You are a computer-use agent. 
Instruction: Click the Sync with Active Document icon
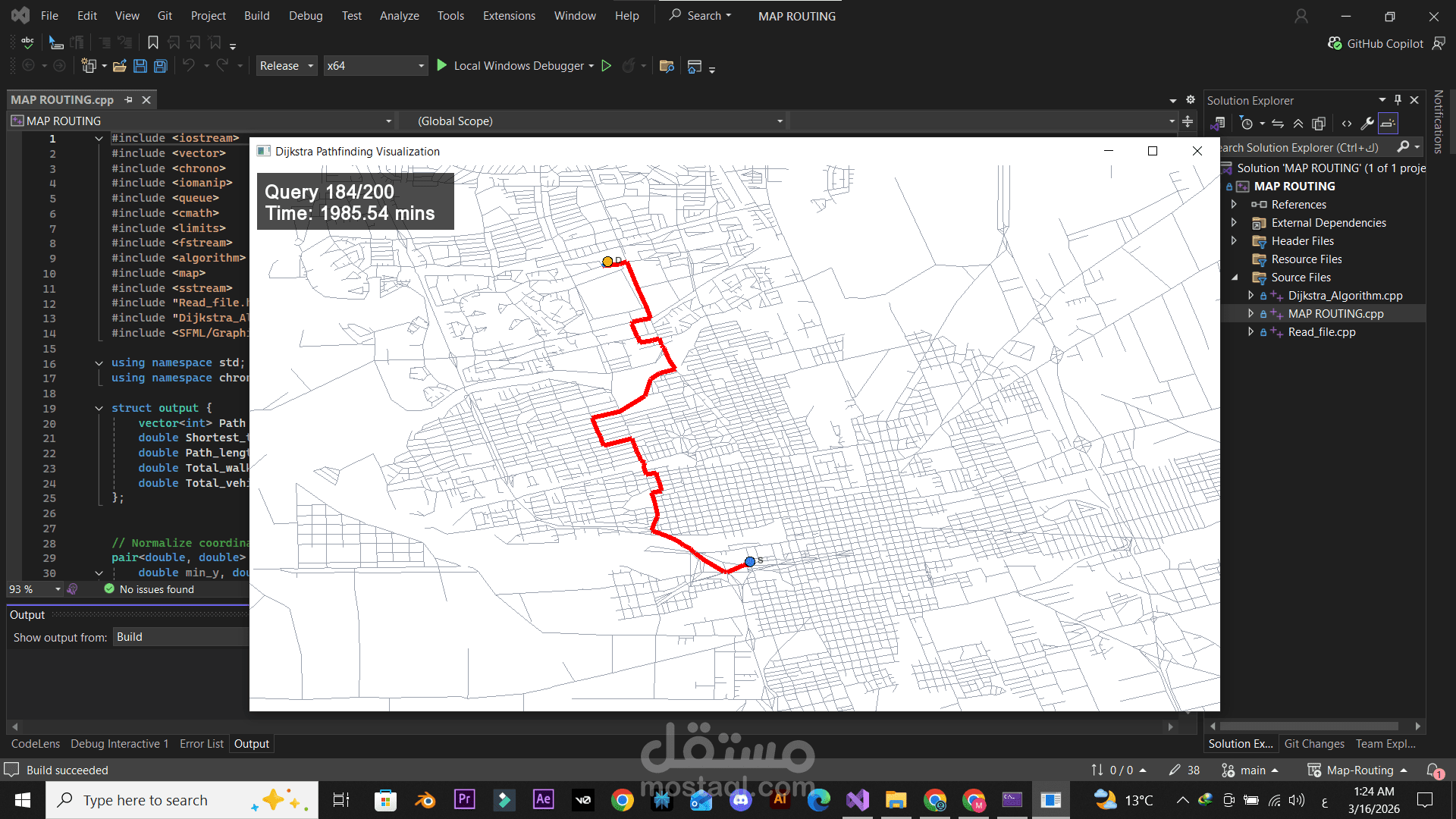(x=1278, y=124)
